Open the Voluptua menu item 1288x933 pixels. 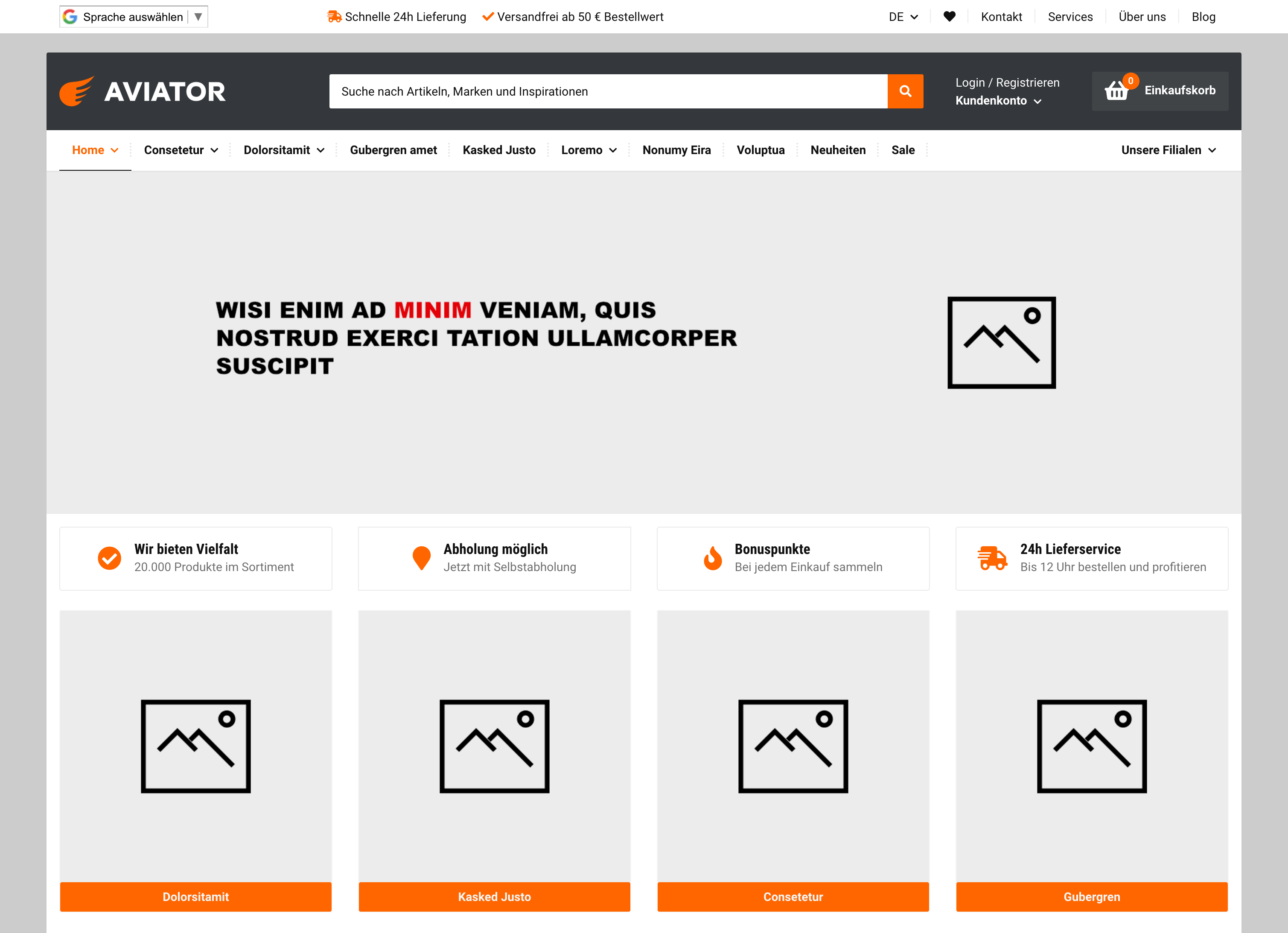tap(761, 150)
